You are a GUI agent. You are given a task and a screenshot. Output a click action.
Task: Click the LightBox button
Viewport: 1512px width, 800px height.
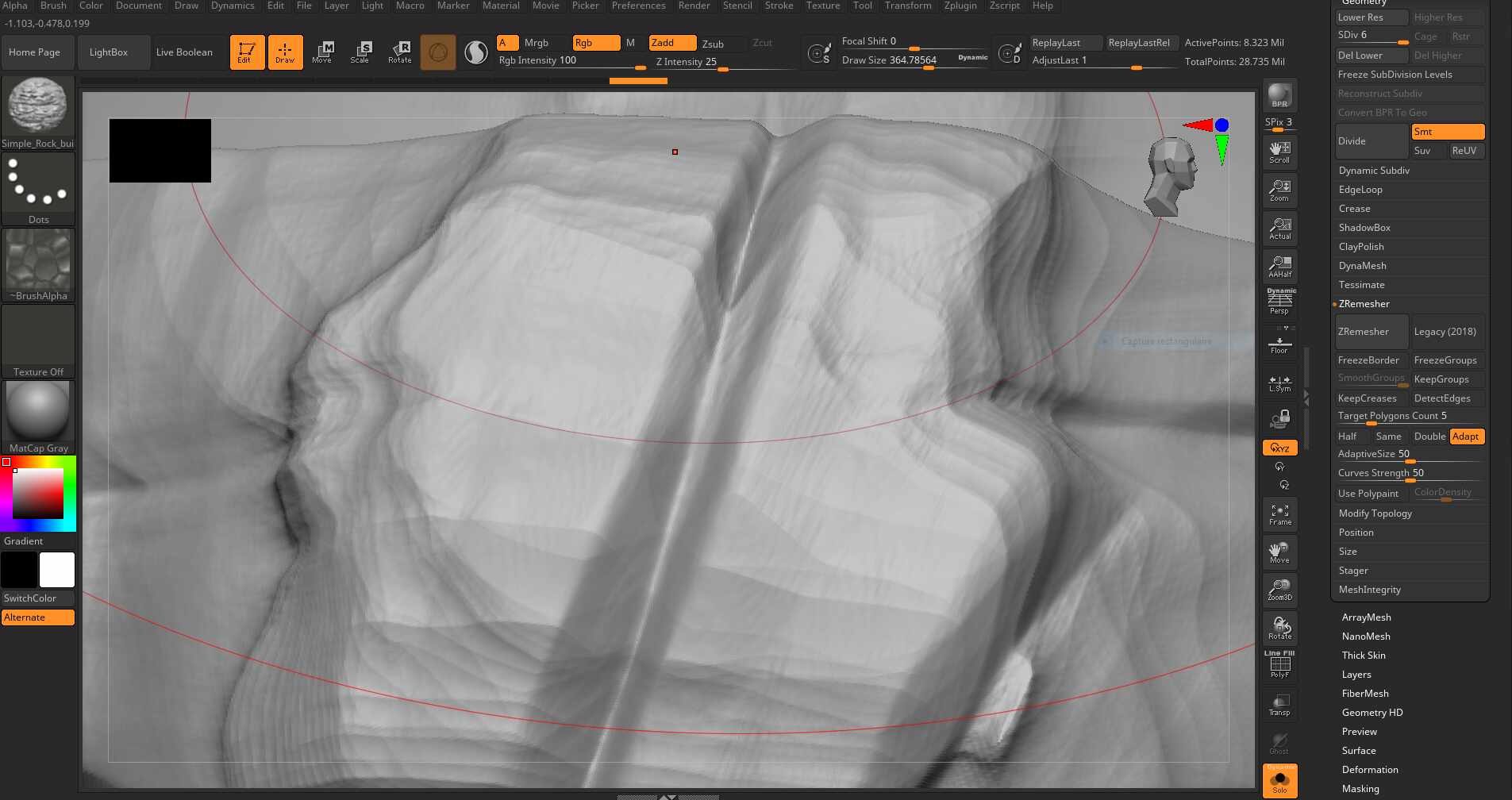pos(109,52)
